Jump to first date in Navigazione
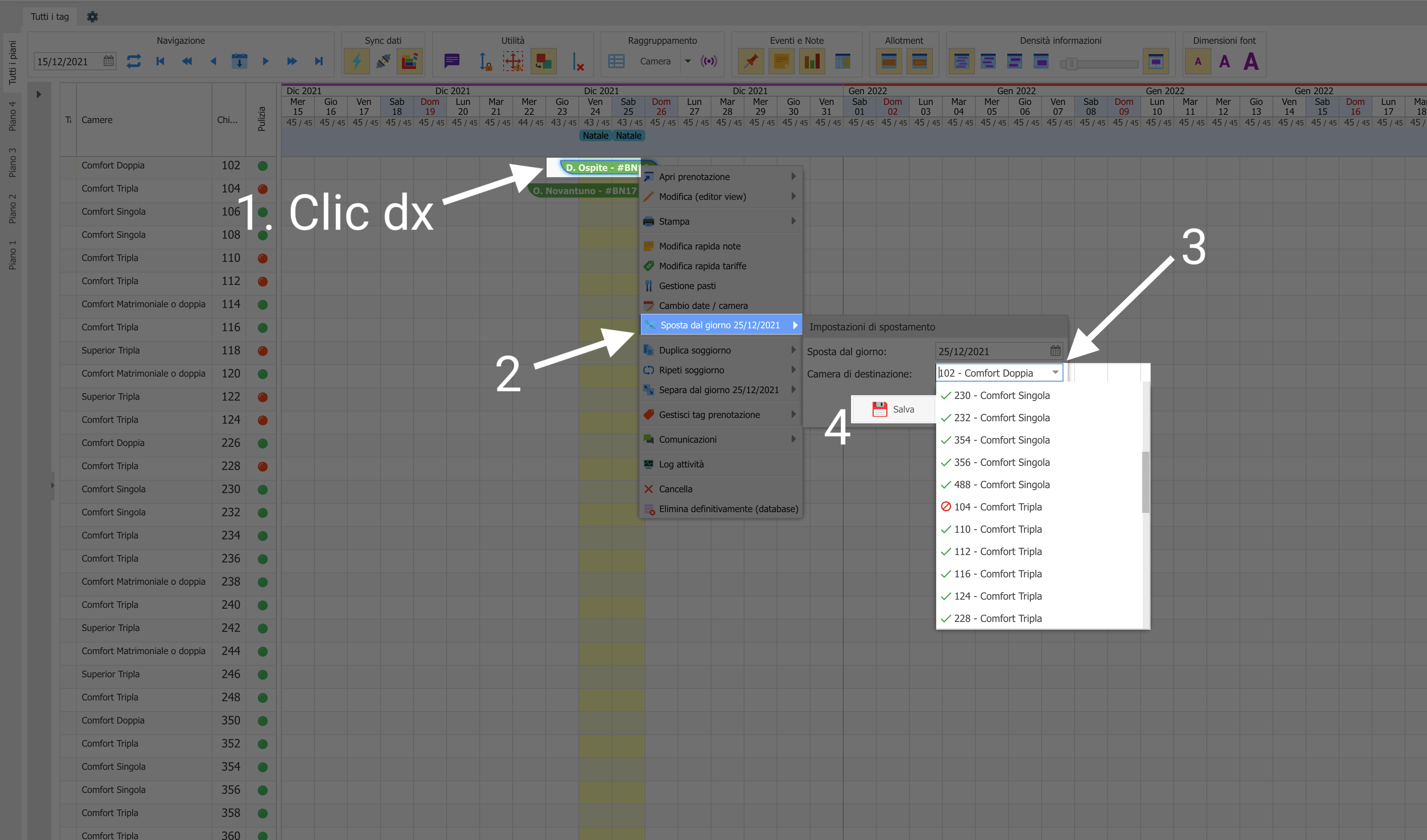 coord(160,61)
